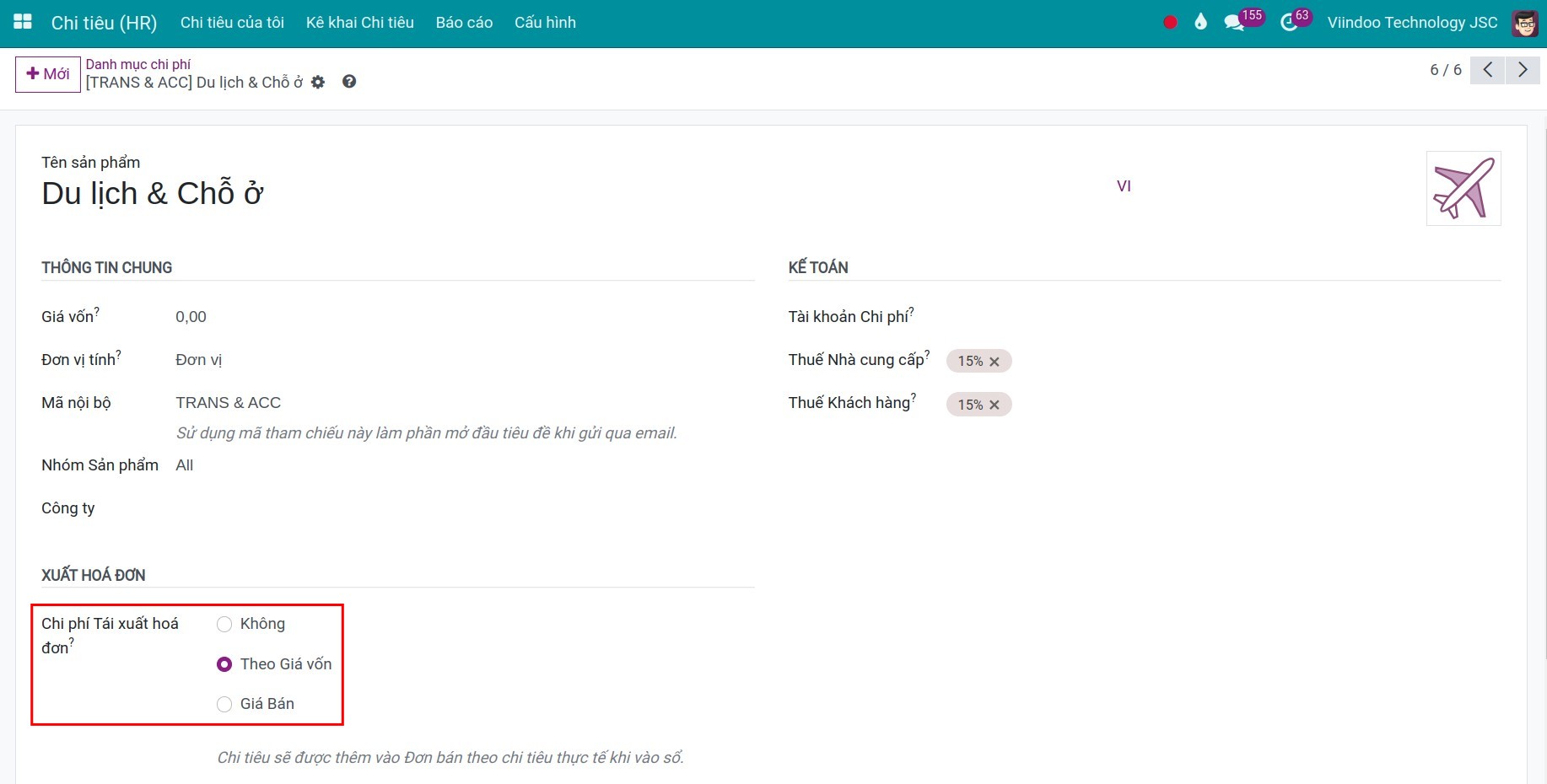Open the chat messages icon

(x=1234, y=23)
